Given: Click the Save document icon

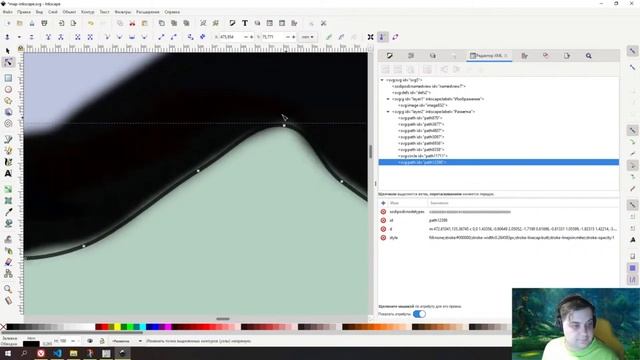Looking at the screenshot, I should (32, 24).
